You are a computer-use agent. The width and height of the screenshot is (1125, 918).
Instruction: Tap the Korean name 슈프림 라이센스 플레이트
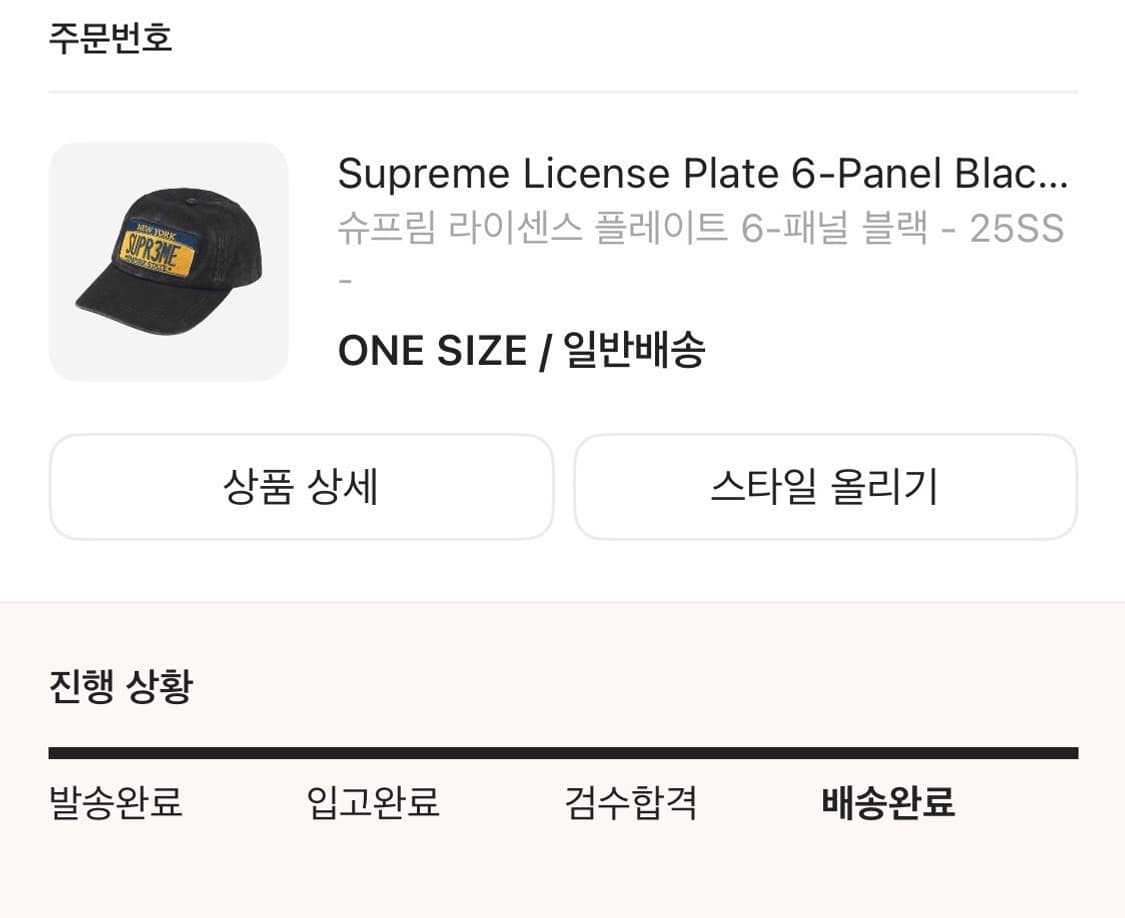pyautogui.click(x=535, y=229)
